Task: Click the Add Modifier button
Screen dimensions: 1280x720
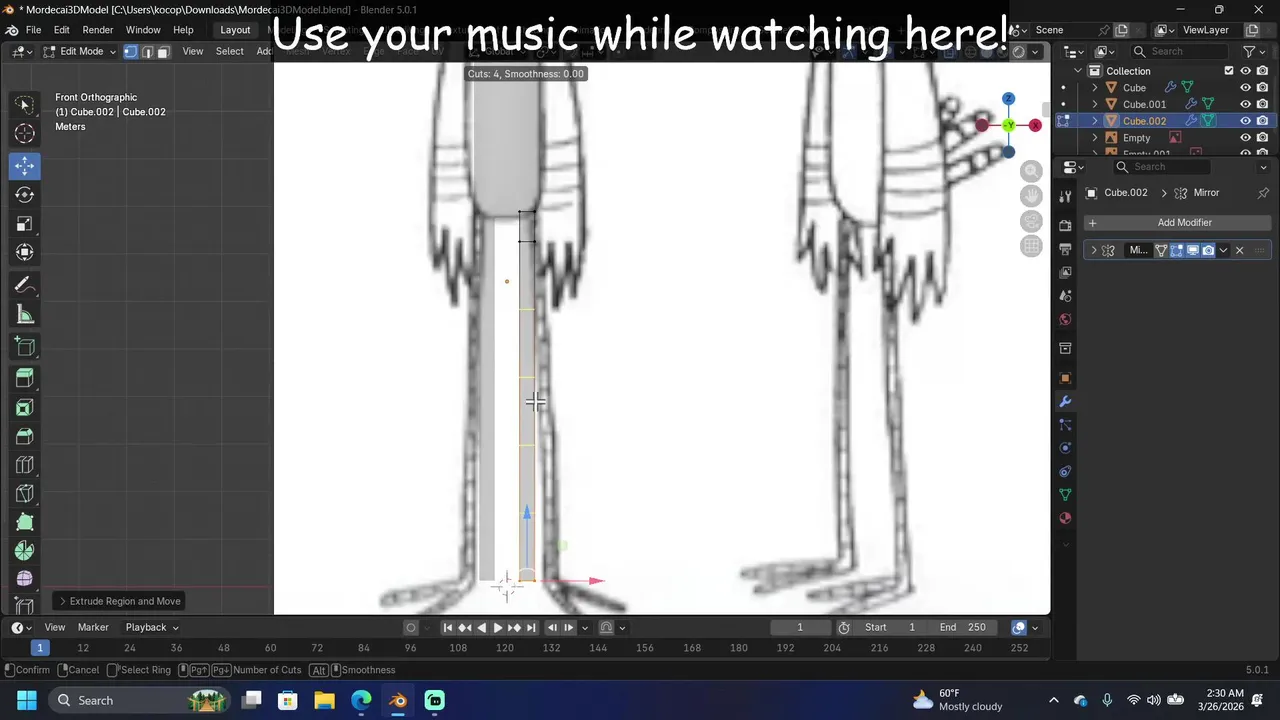Action: [1177, 223]
